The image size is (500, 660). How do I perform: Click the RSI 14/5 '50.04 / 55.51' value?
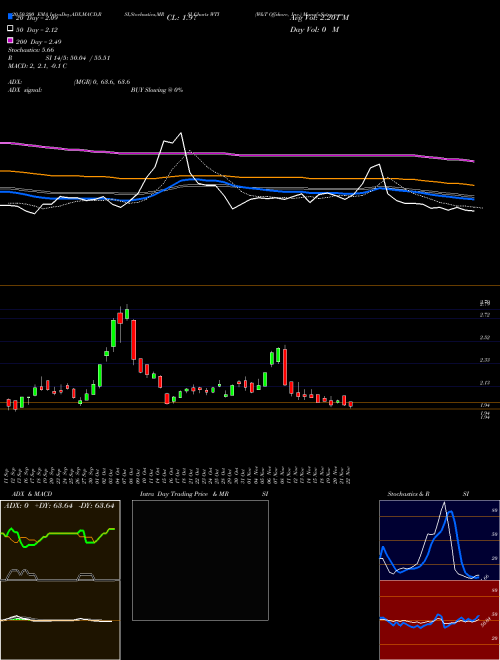tap(89, 58)
